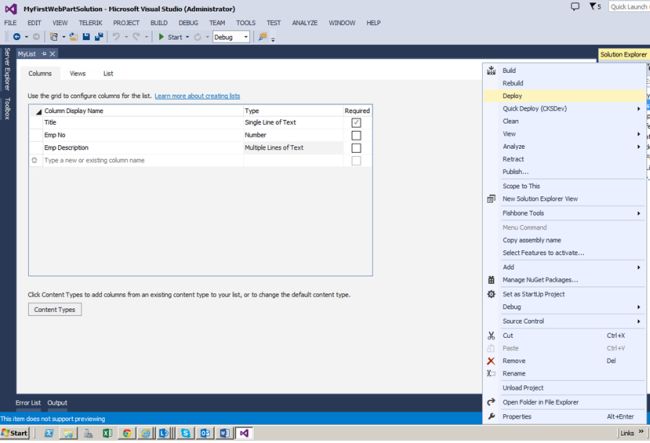
Task: Toggle Required checkbox for Emp No
Action: 356,135
